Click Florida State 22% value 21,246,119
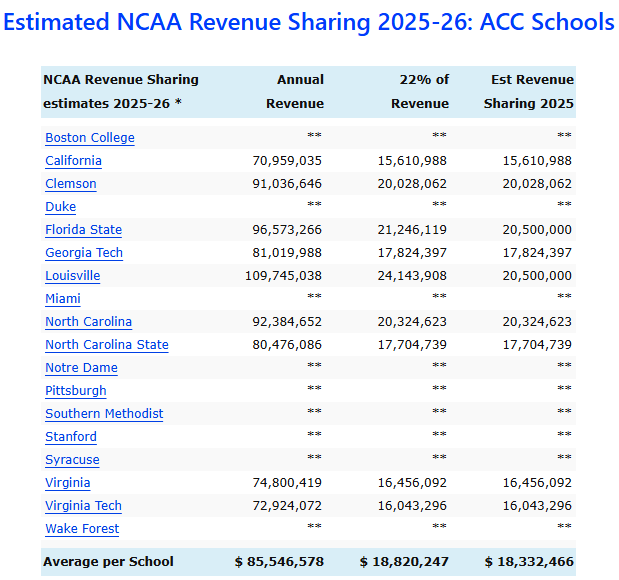This screenshot has width=619, height=580. click(x=412, y=230)
